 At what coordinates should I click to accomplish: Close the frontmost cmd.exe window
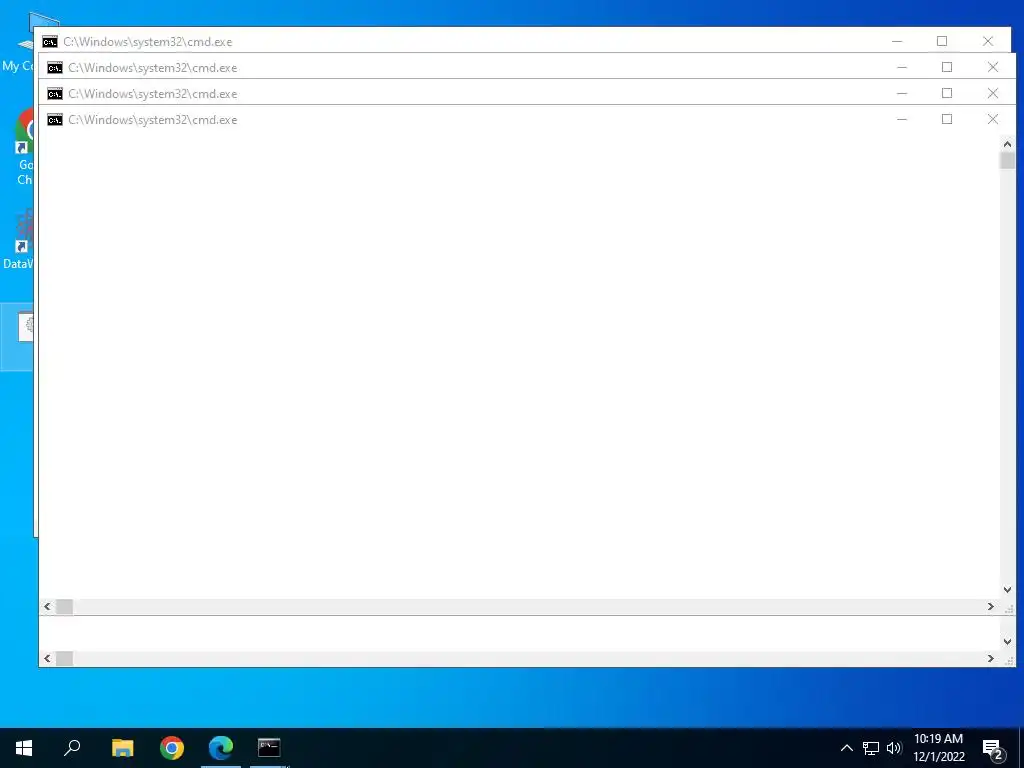click(993, 120)
